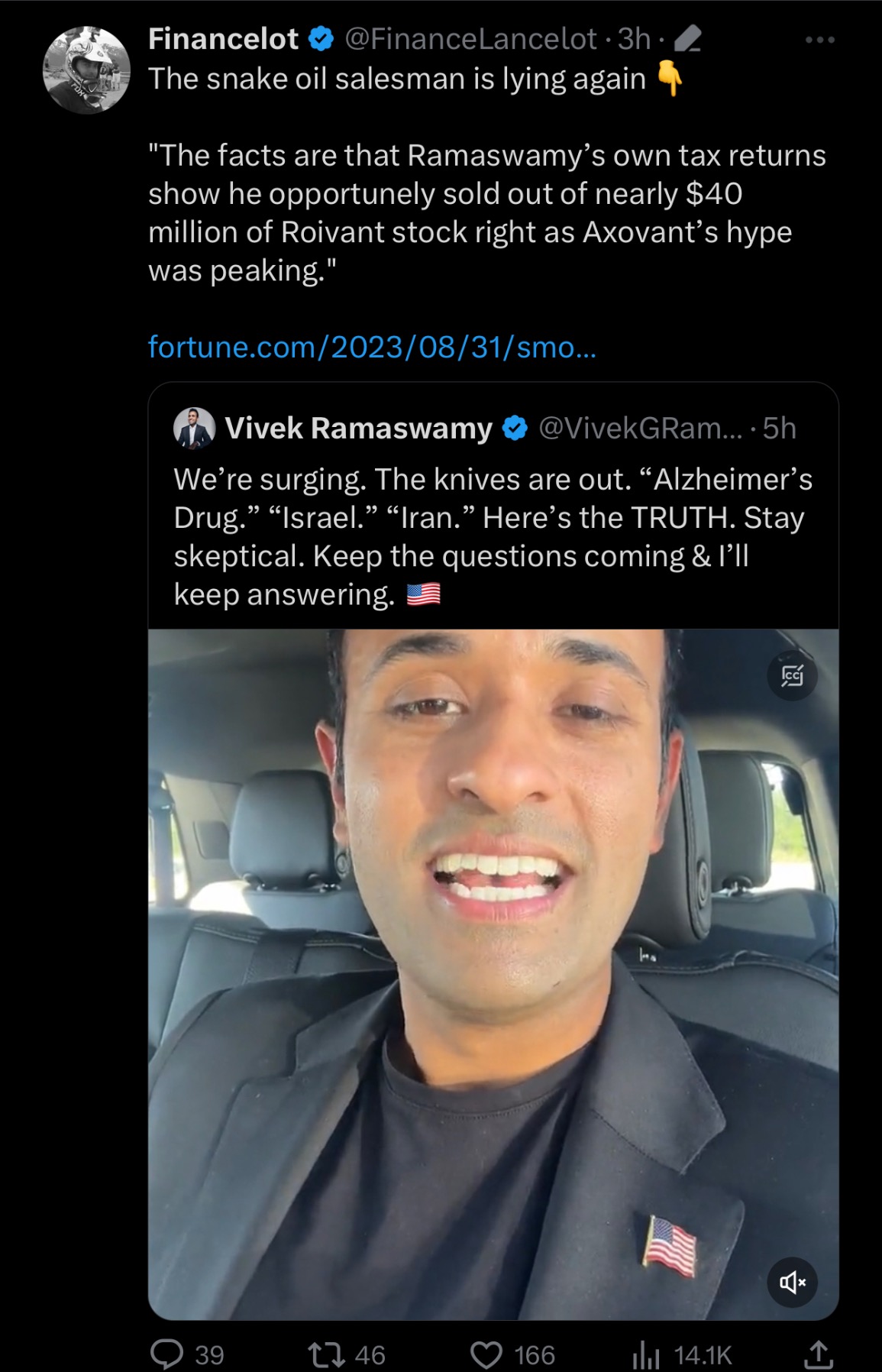Image resolution: width=882 pixels, height=1372 pixels.
Task: Open the three-dot more options menu
Action: (819, 40)
